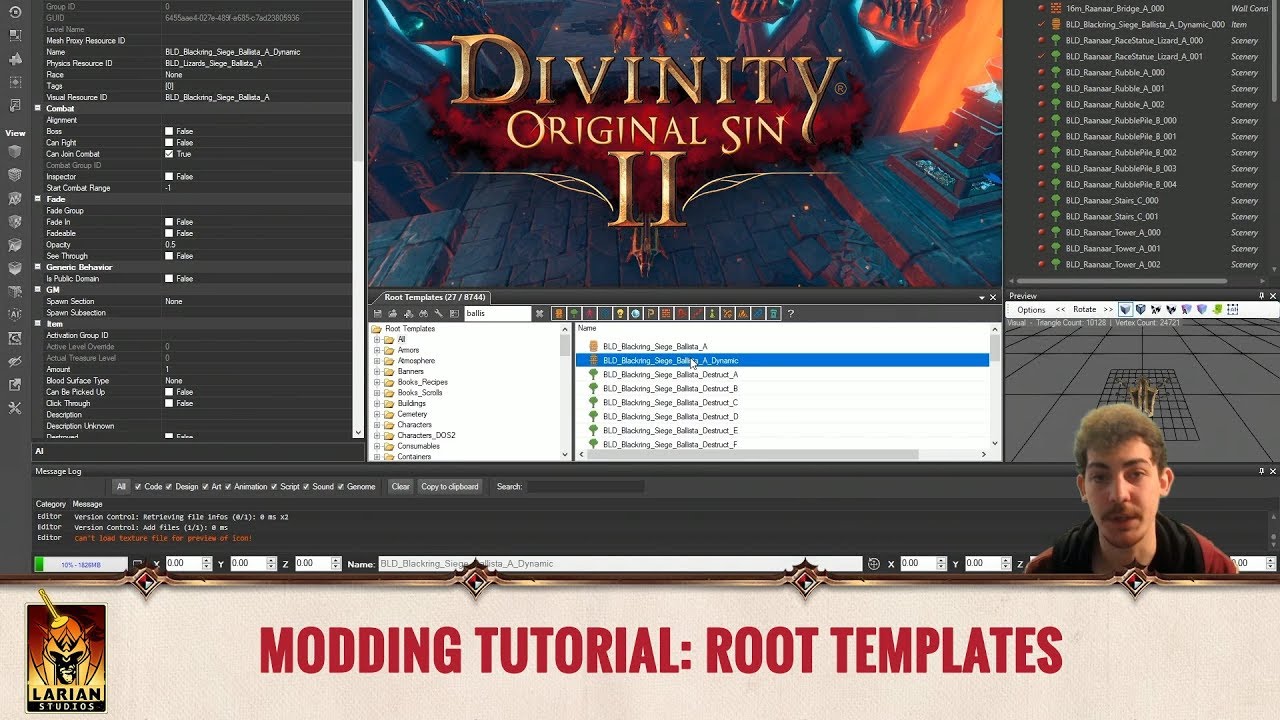Image resolution: width=1280 pixels, height=720 pixels.
Task: Toggle the Boss checkbox
Action: 169,131
